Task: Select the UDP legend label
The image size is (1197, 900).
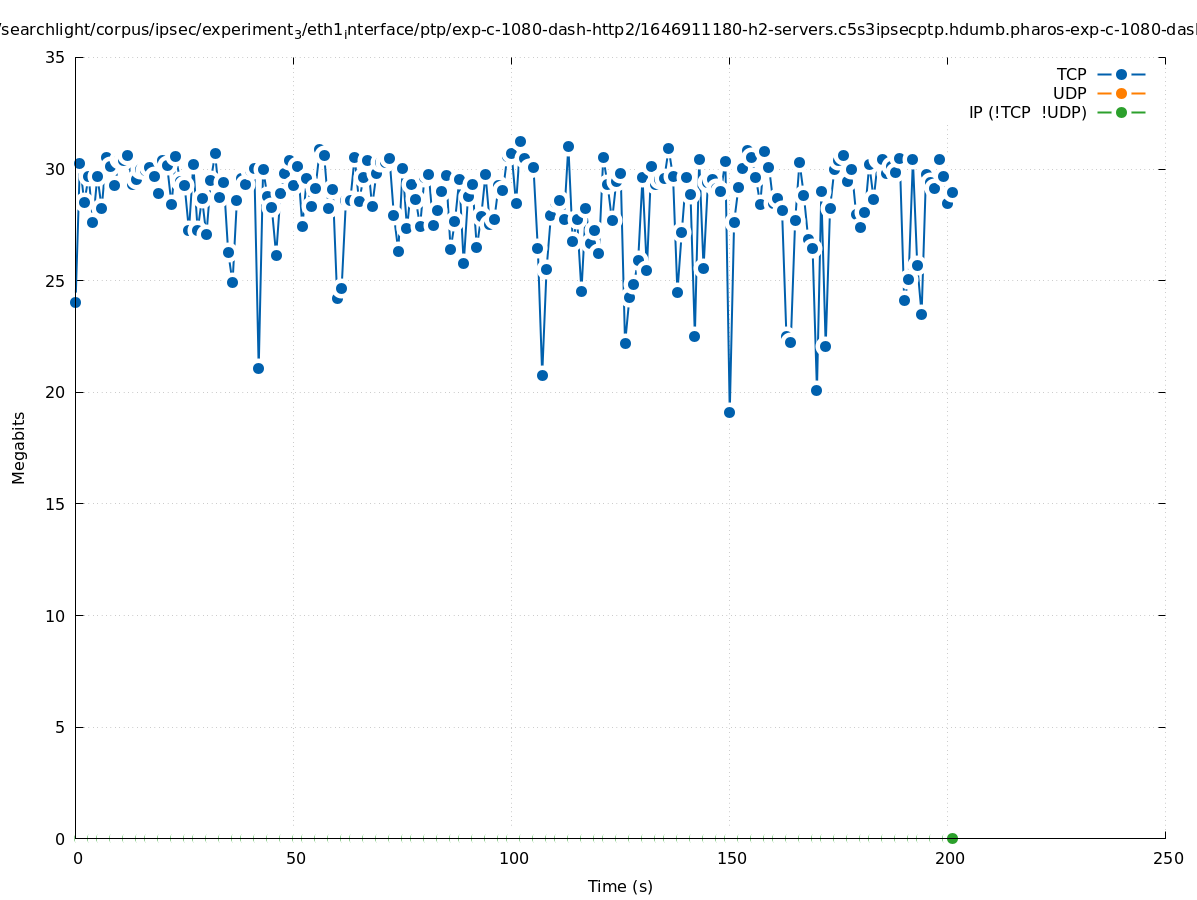Action: (1069, 93)
